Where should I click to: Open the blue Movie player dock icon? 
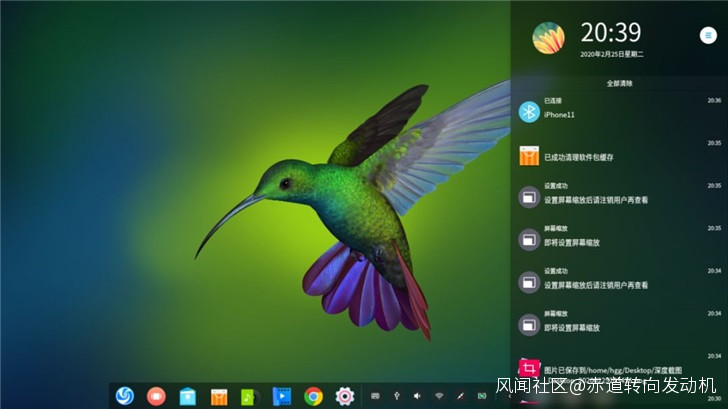281,396
